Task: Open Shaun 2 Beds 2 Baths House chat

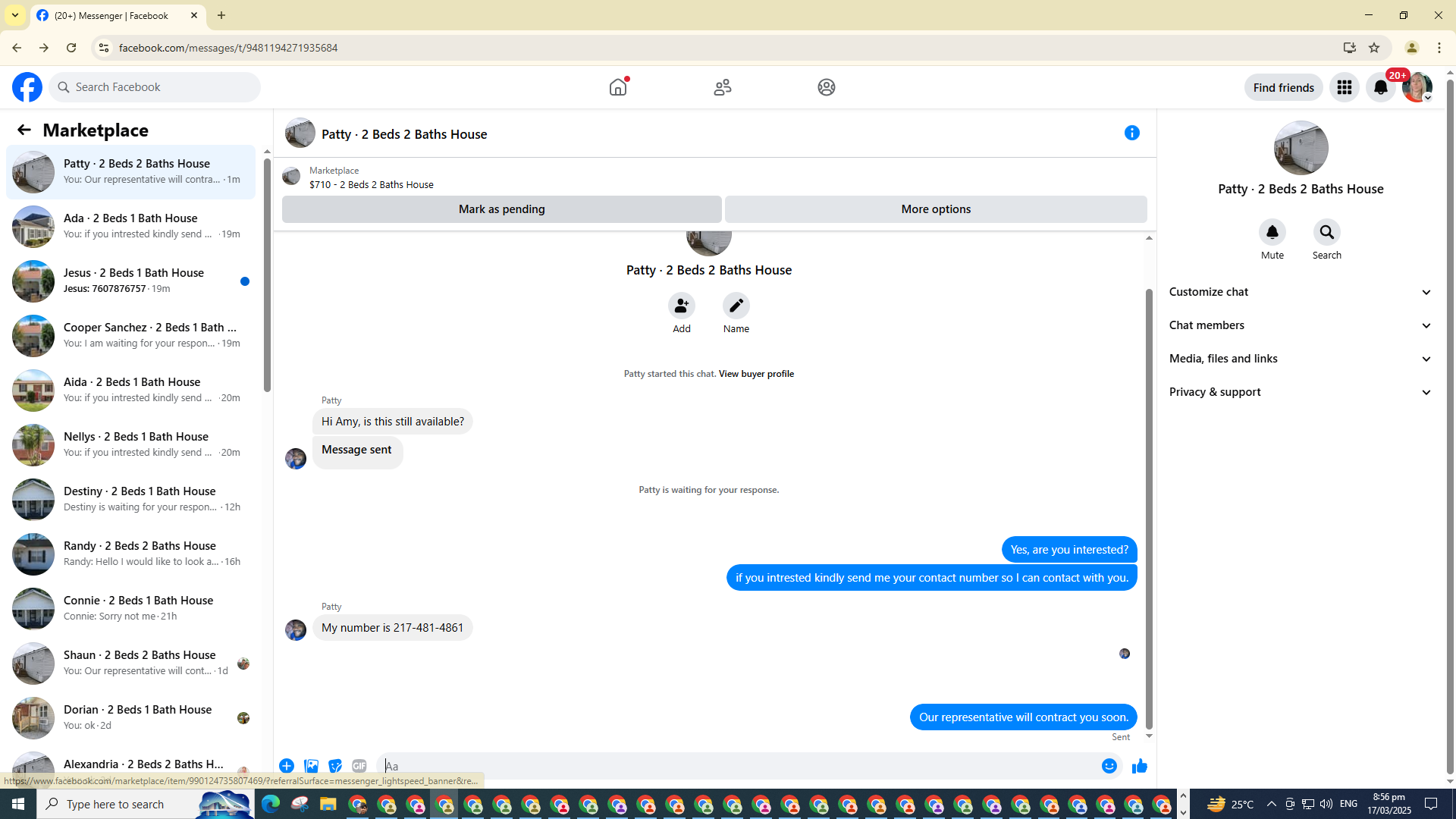Action: tap(130, 664)
